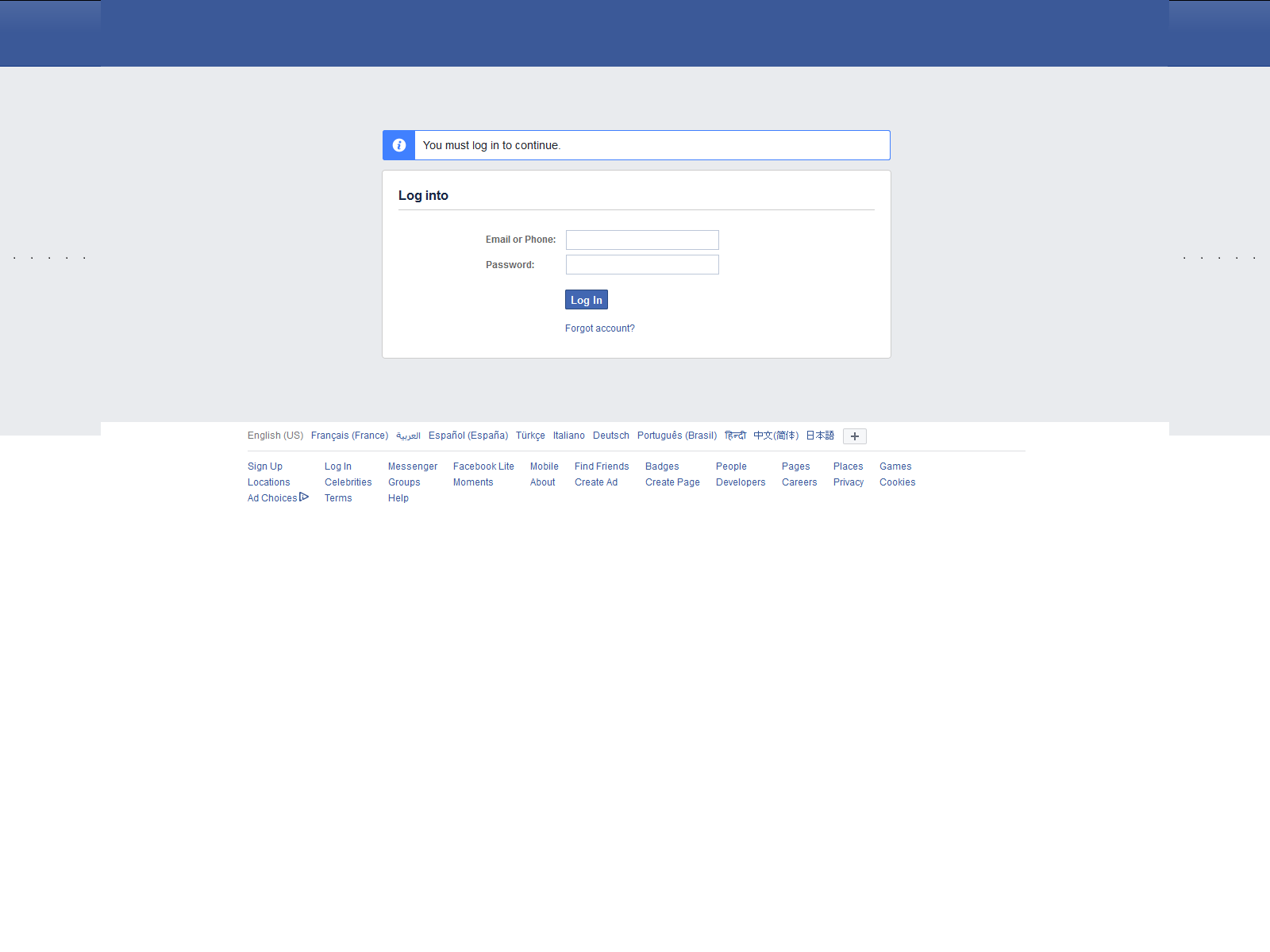Open the Developers footer link
The image size is (1270, 952).
click(x=741, y=482)
